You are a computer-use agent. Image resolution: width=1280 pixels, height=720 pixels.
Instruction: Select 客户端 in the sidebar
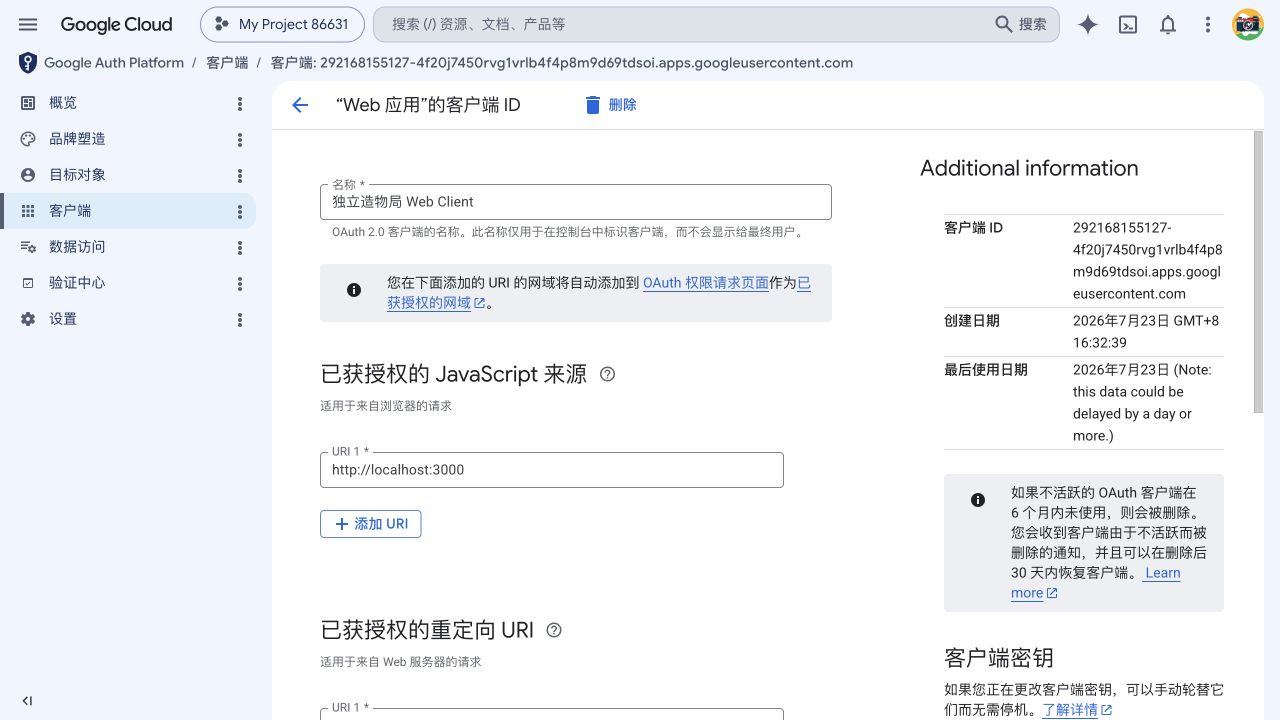pos(128,211)
